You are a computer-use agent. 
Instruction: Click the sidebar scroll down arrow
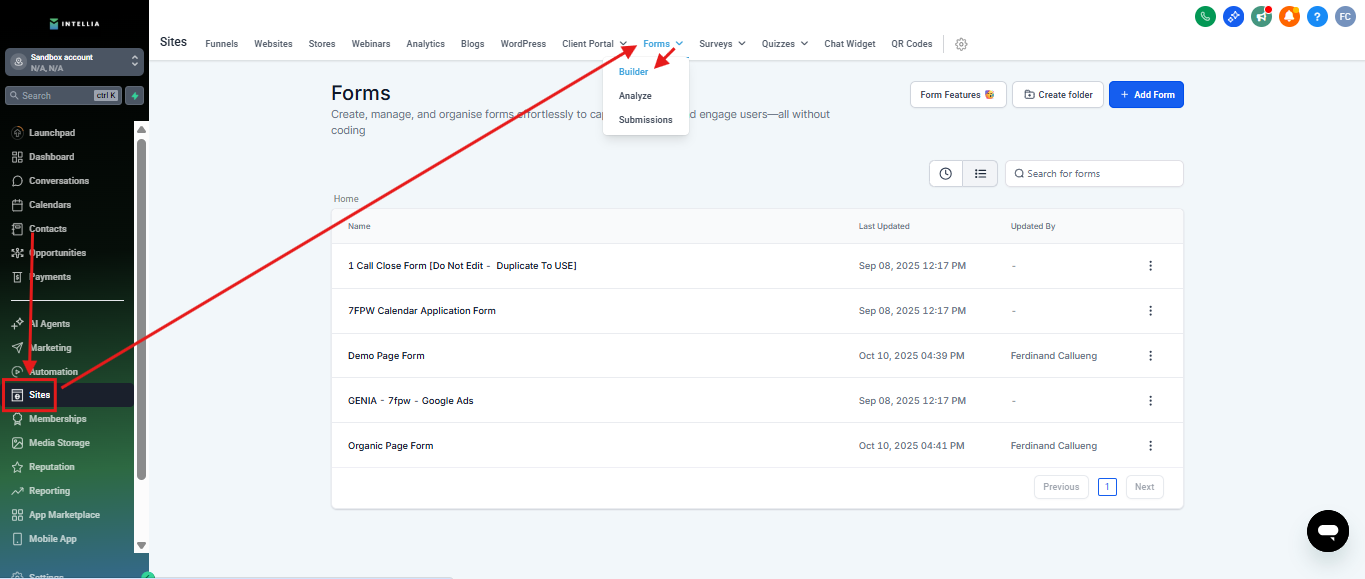tap(141, 545)
